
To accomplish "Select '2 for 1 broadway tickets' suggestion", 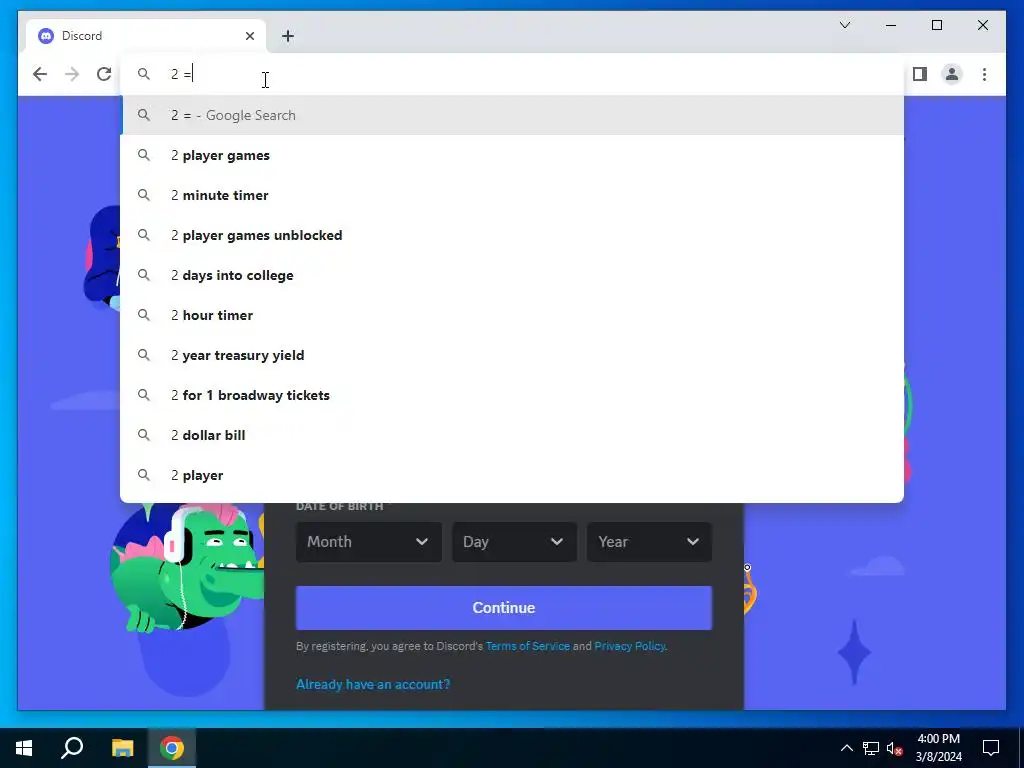I will click(513, 395).
